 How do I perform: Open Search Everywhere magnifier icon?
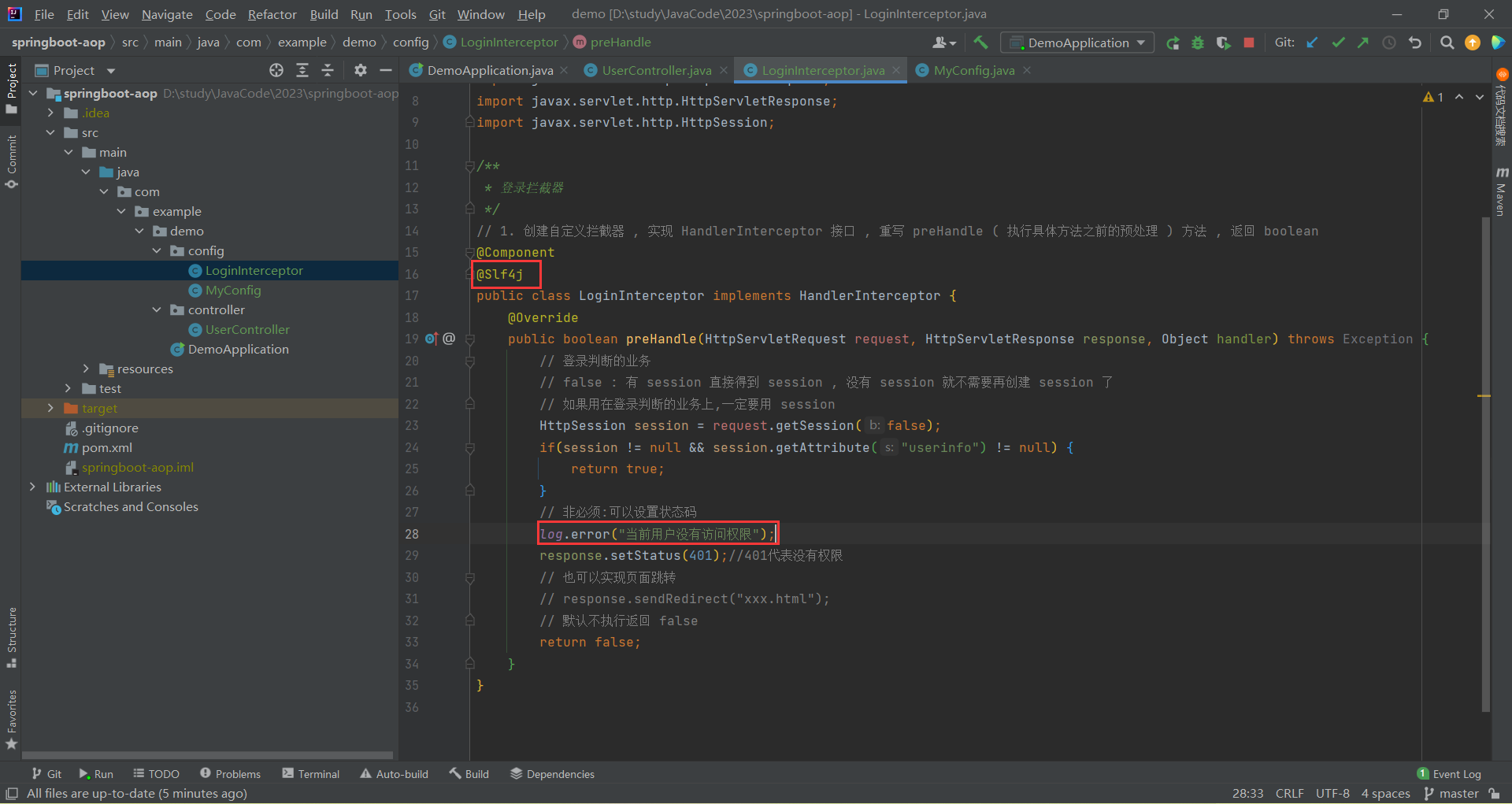tap(1447, 43)
